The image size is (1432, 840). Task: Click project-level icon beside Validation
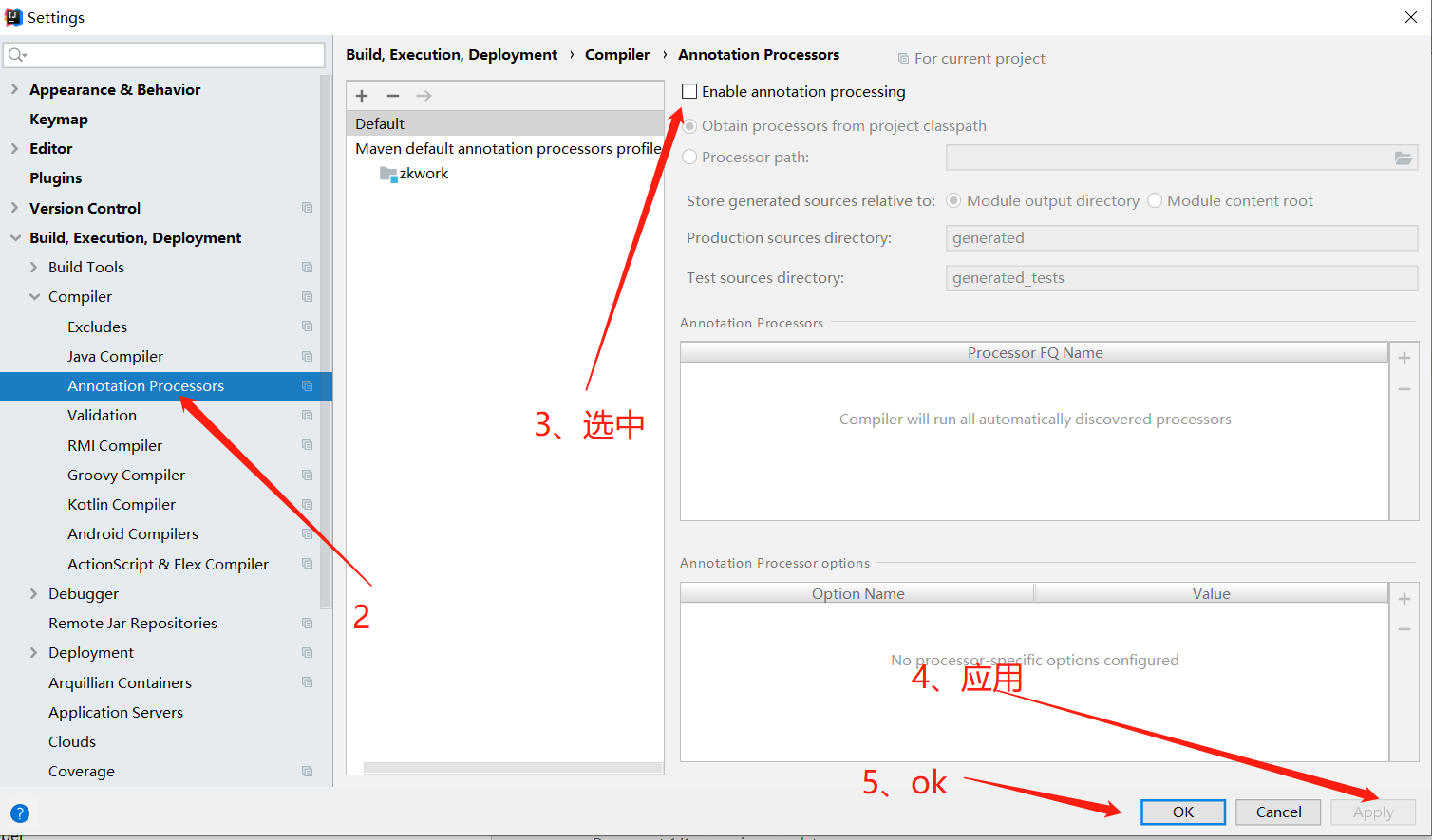point(307,416)
